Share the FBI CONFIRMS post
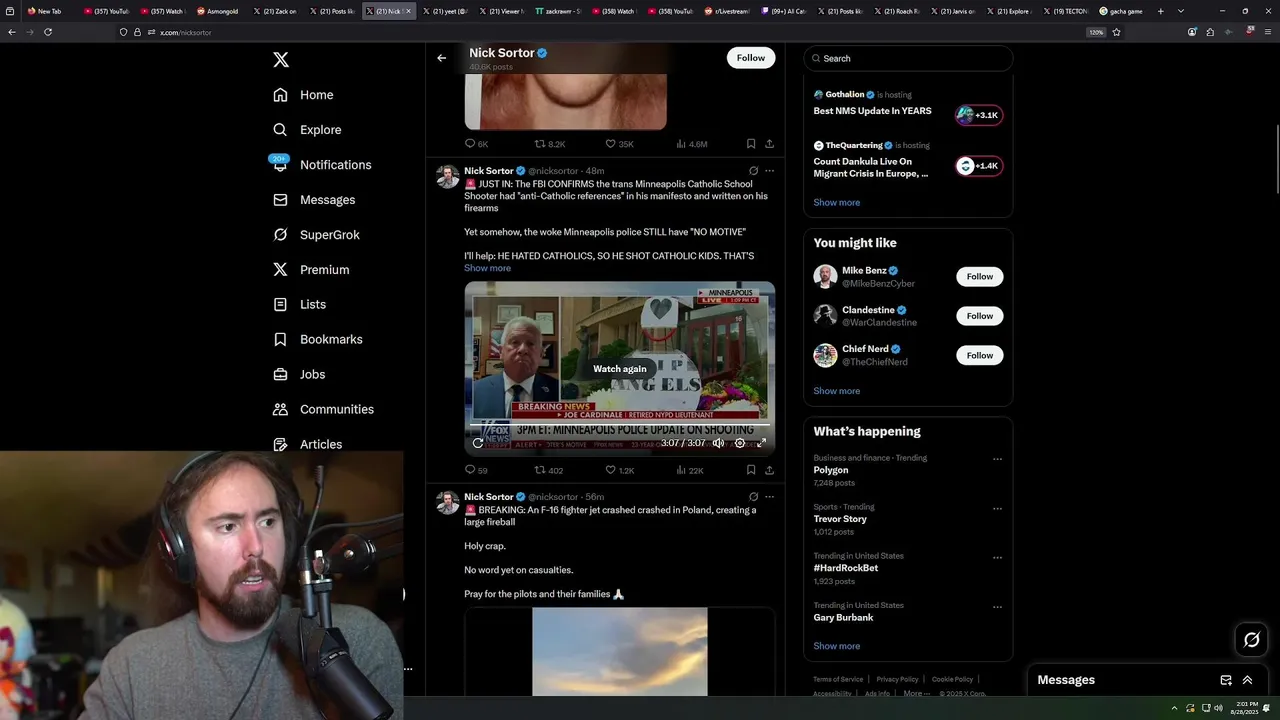Viewport: 1280px width, 720px height. pyautogui.click(x=769, y=470)
